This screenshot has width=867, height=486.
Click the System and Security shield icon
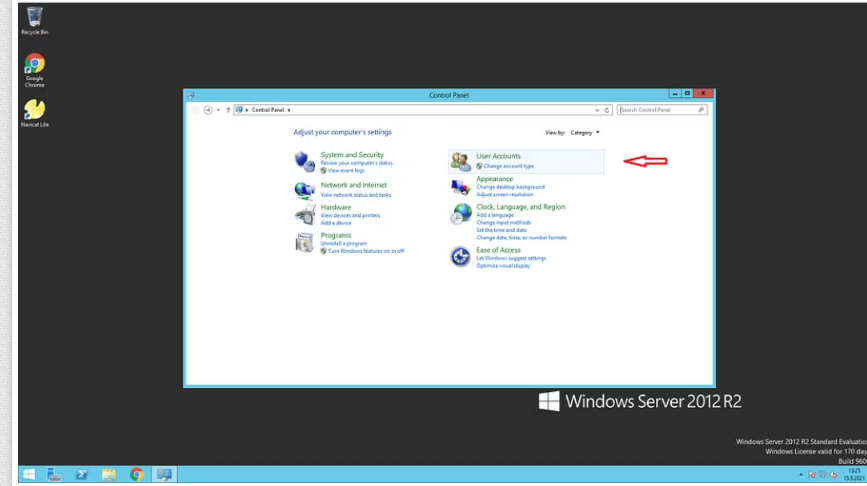pos(304,162)
